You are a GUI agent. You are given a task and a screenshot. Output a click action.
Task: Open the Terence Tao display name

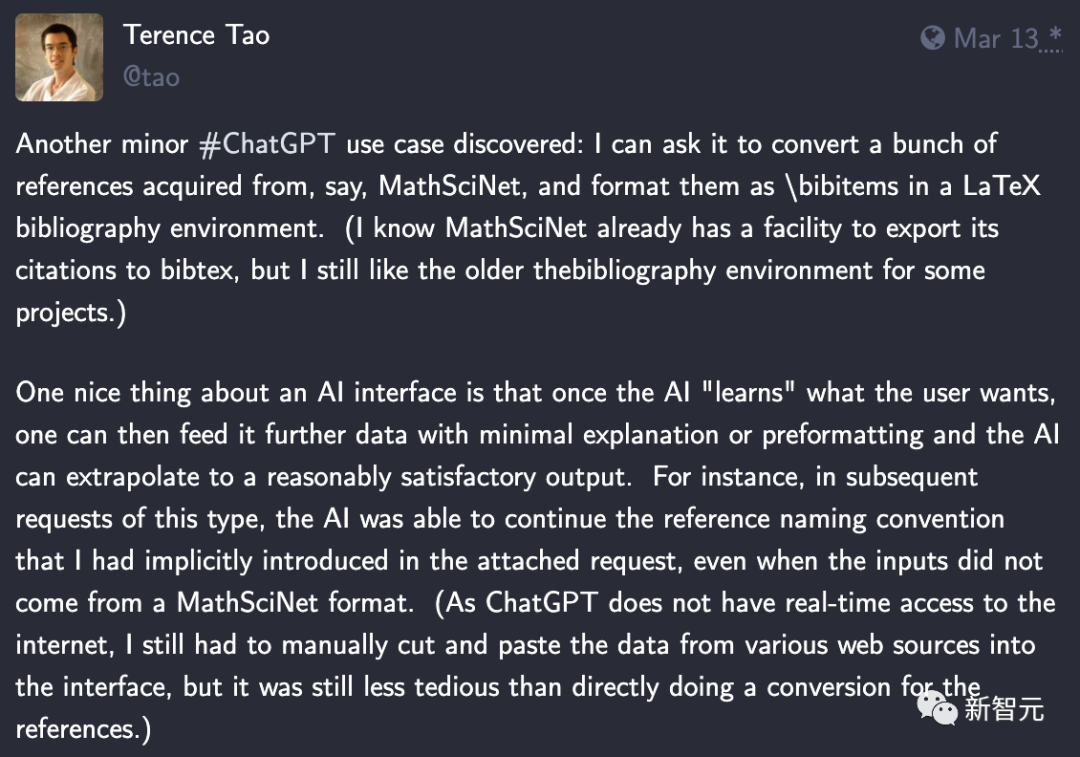pos(196,35)
